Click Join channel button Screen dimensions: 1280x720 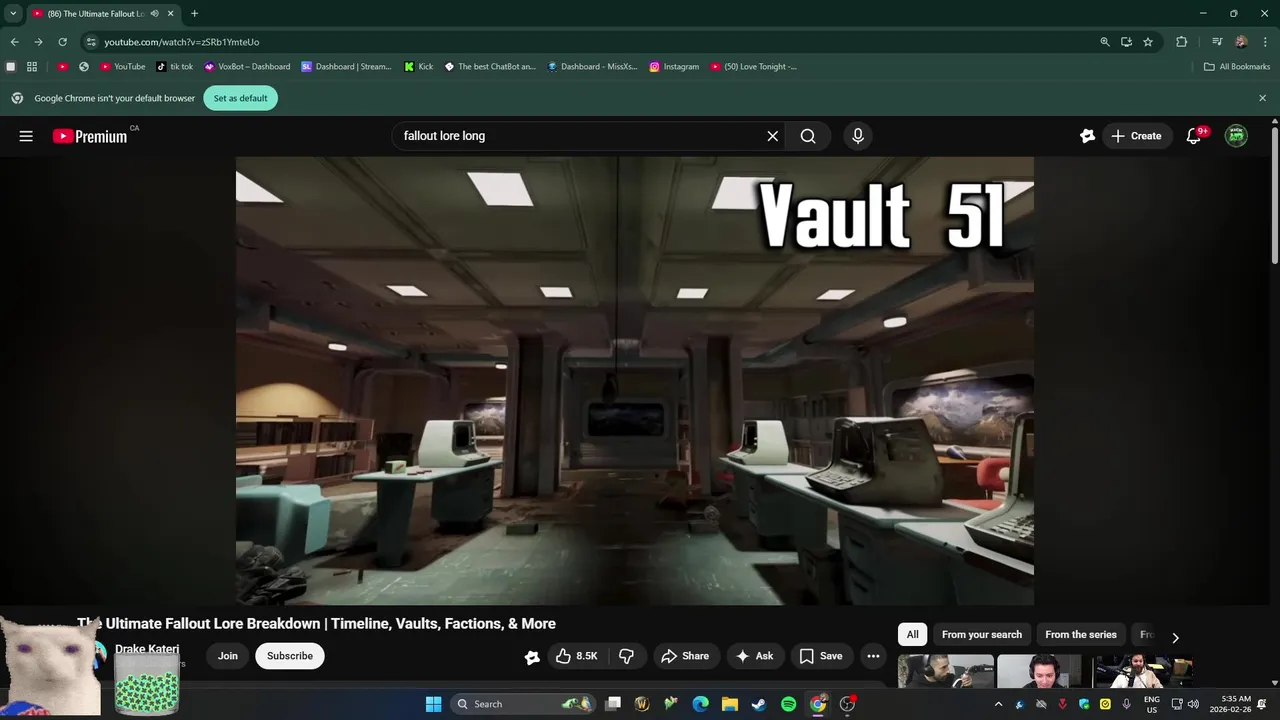(x=228, y=656)
